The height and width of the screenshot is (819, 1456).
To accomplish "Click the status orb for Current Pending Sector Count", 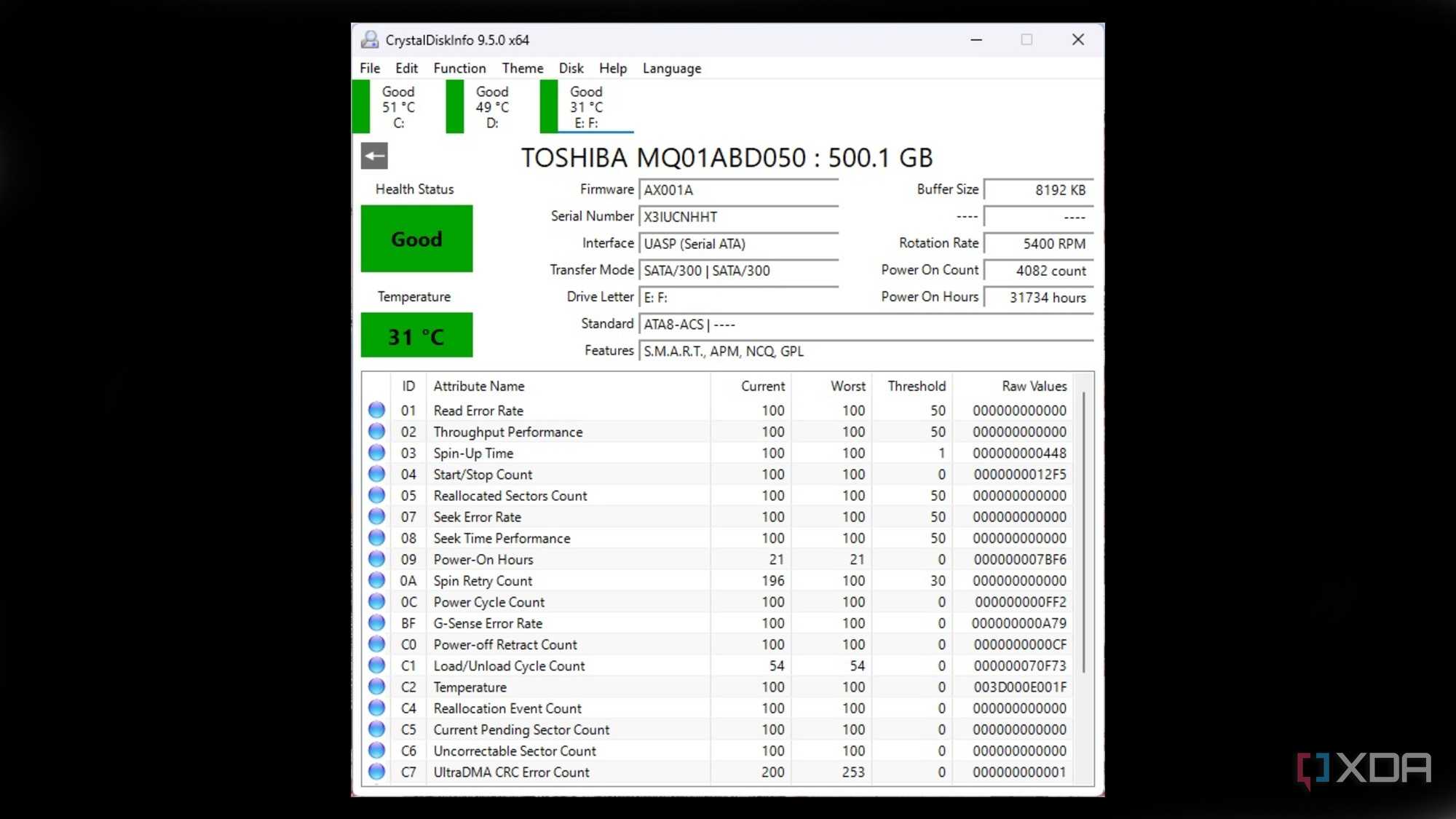I will (376, 729).
